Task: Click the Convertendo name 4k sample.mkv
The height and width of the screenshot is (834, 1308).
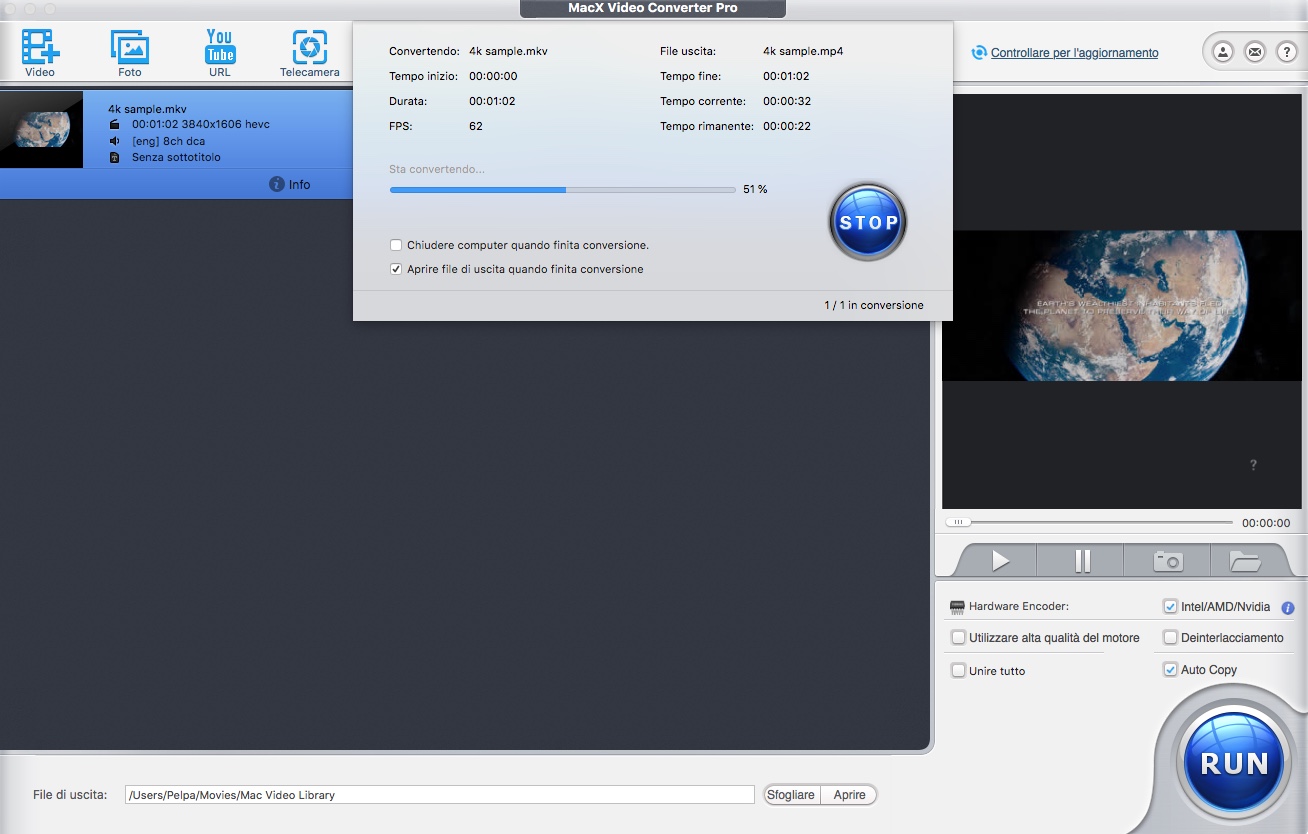Action: tap(508, 51)
